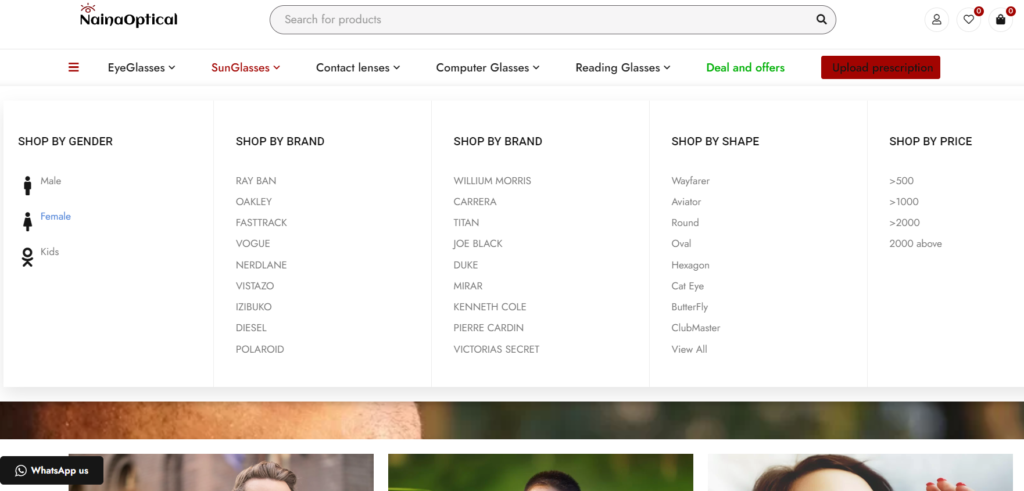Select the Aviator shape link
This screenshot has width=1024, height=491.
[686, 202]
